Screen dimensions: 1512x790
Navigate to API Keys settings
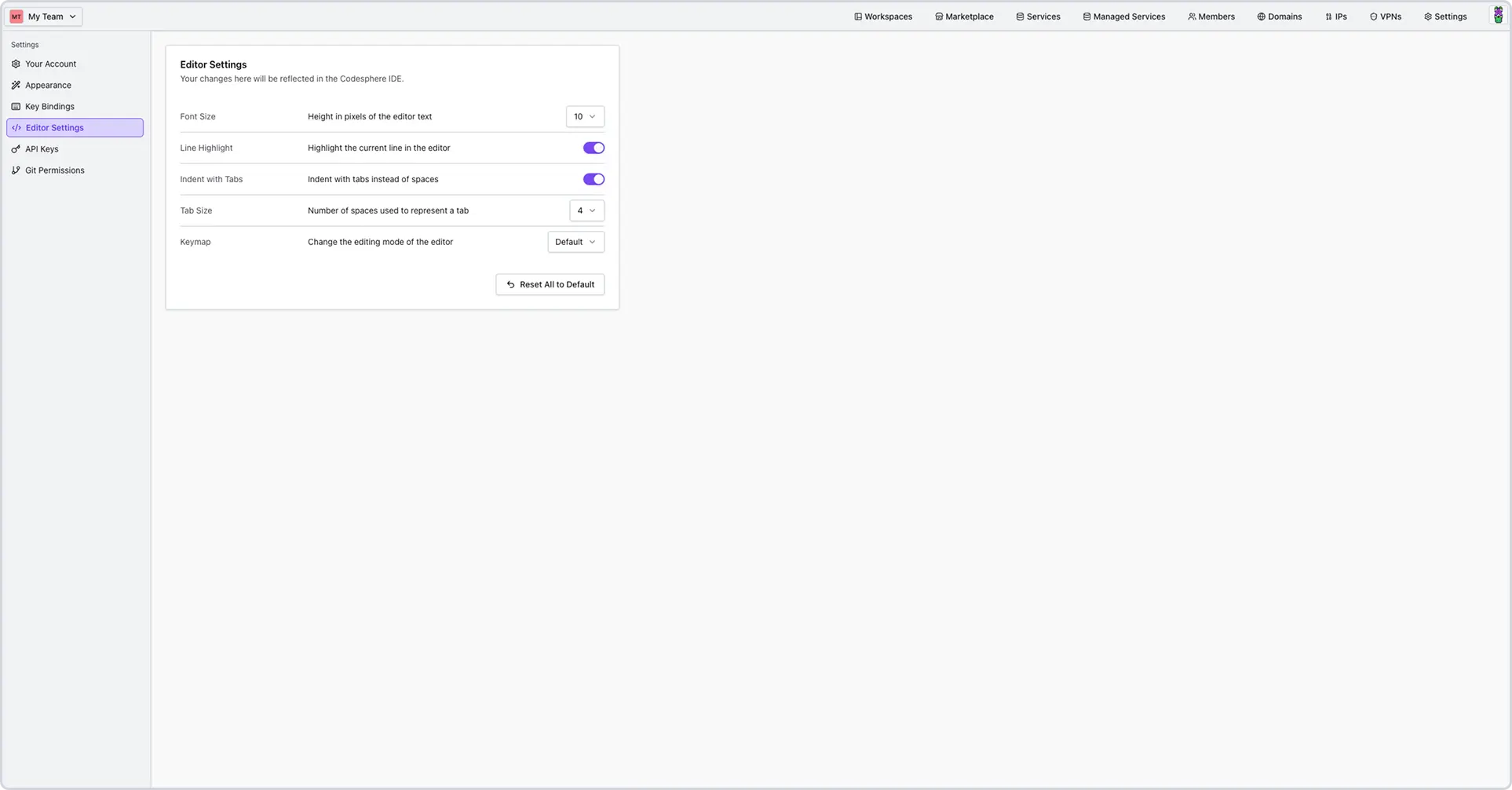tap(42, 148)
